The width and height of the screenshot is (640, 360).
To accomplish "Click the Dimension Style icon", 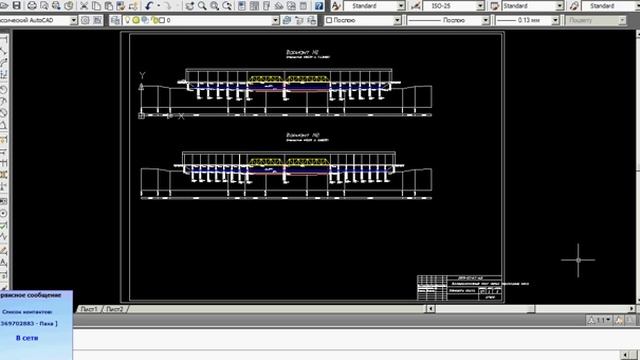I will [x=416, y=6].
